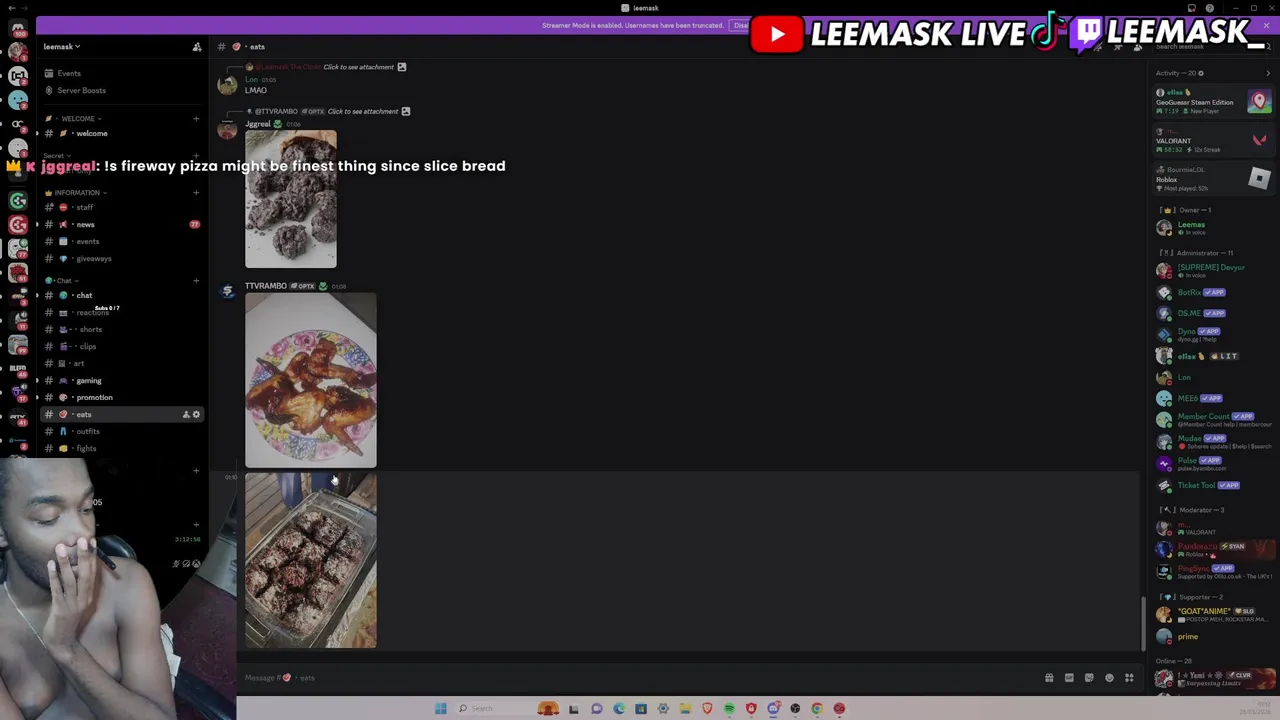Select Dyno bot in member list
This screenshot has width=1280, height=720.
click(x=1213, y=334)
